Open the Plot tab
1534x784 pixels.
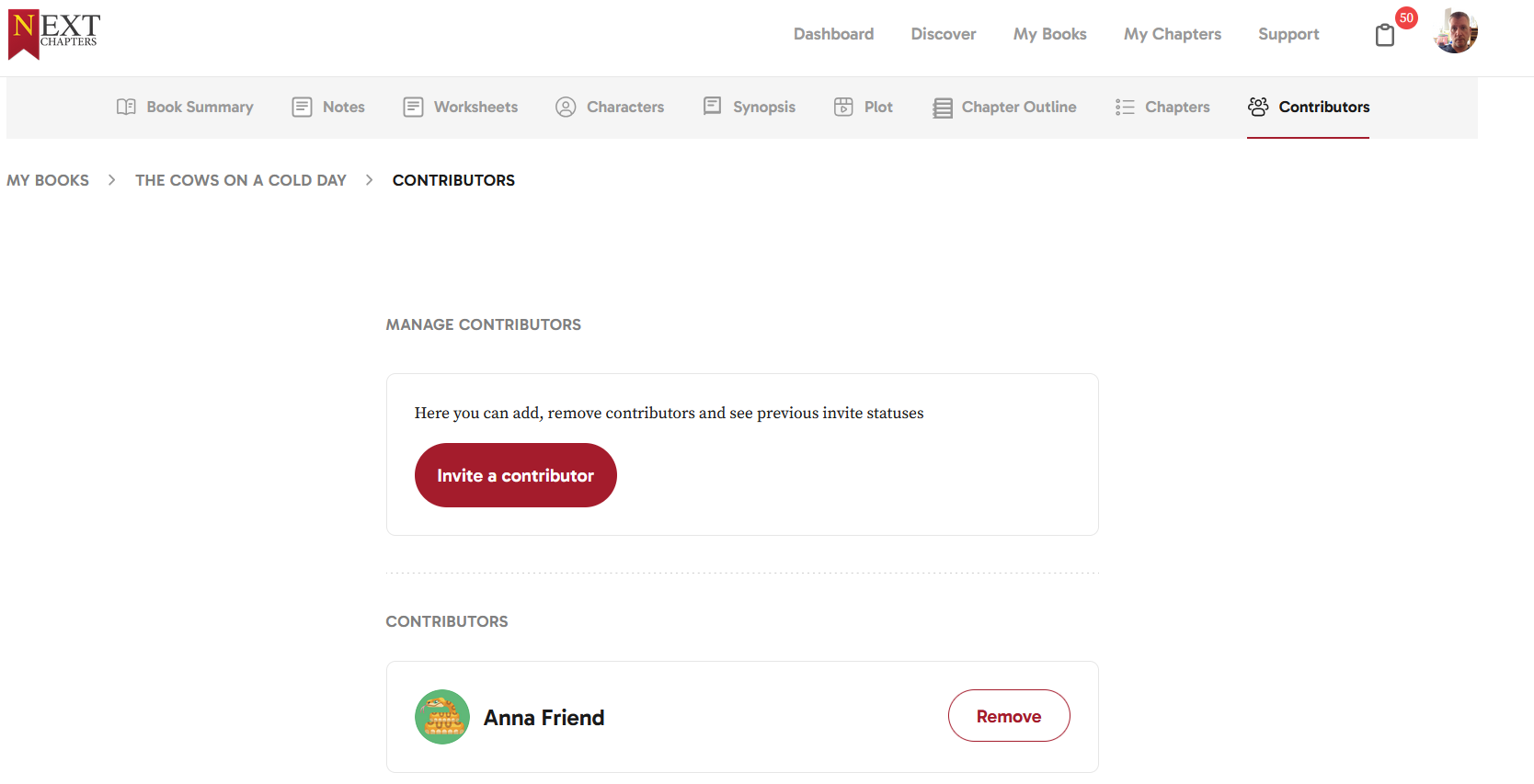(x=863, y=107)
